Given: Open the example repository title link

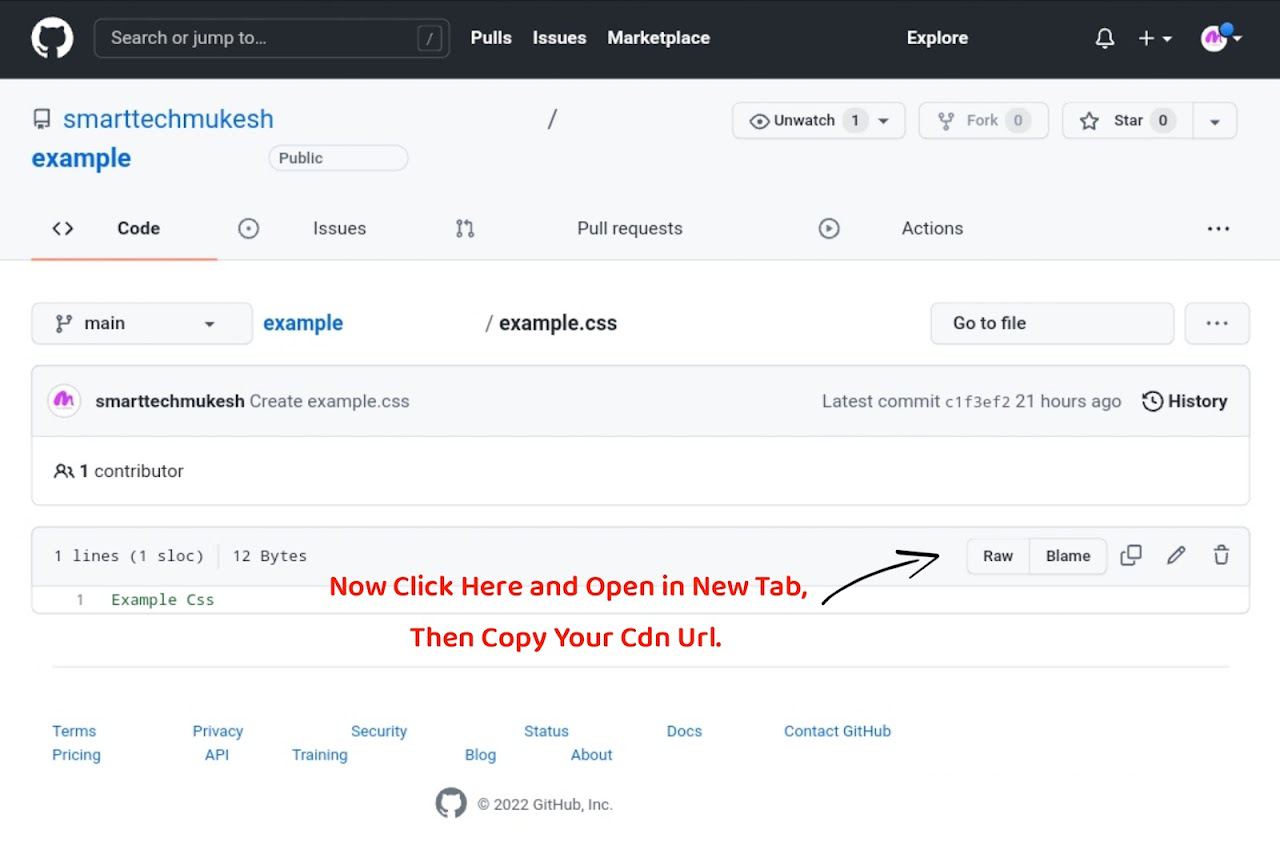Looking at the screenshot, I should (81, 158).
